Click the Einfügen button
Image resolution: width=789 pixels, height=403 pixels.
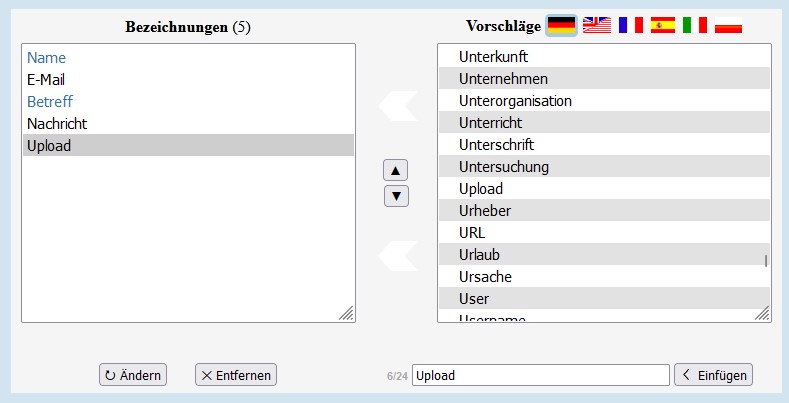coord(713,375)
